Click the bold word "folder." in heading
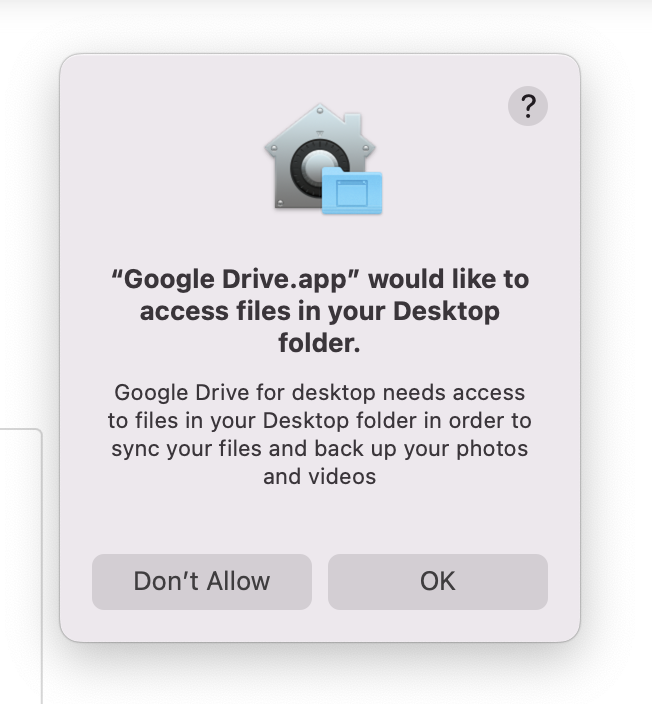 [319, 343]
